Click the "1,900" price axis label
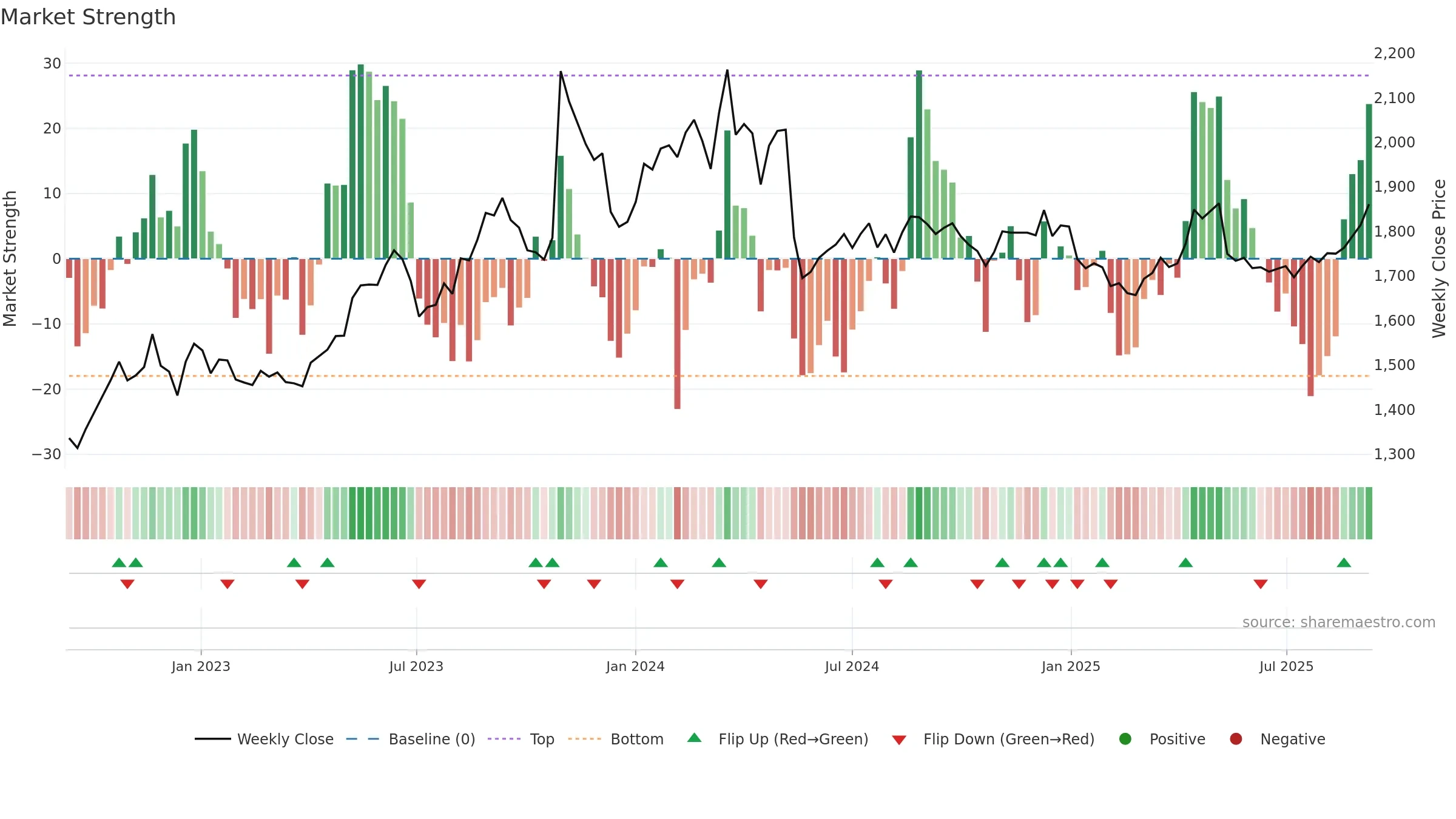Image resolution: width=1456 pixels, height=819 pixels. [x=1394, y=186]
